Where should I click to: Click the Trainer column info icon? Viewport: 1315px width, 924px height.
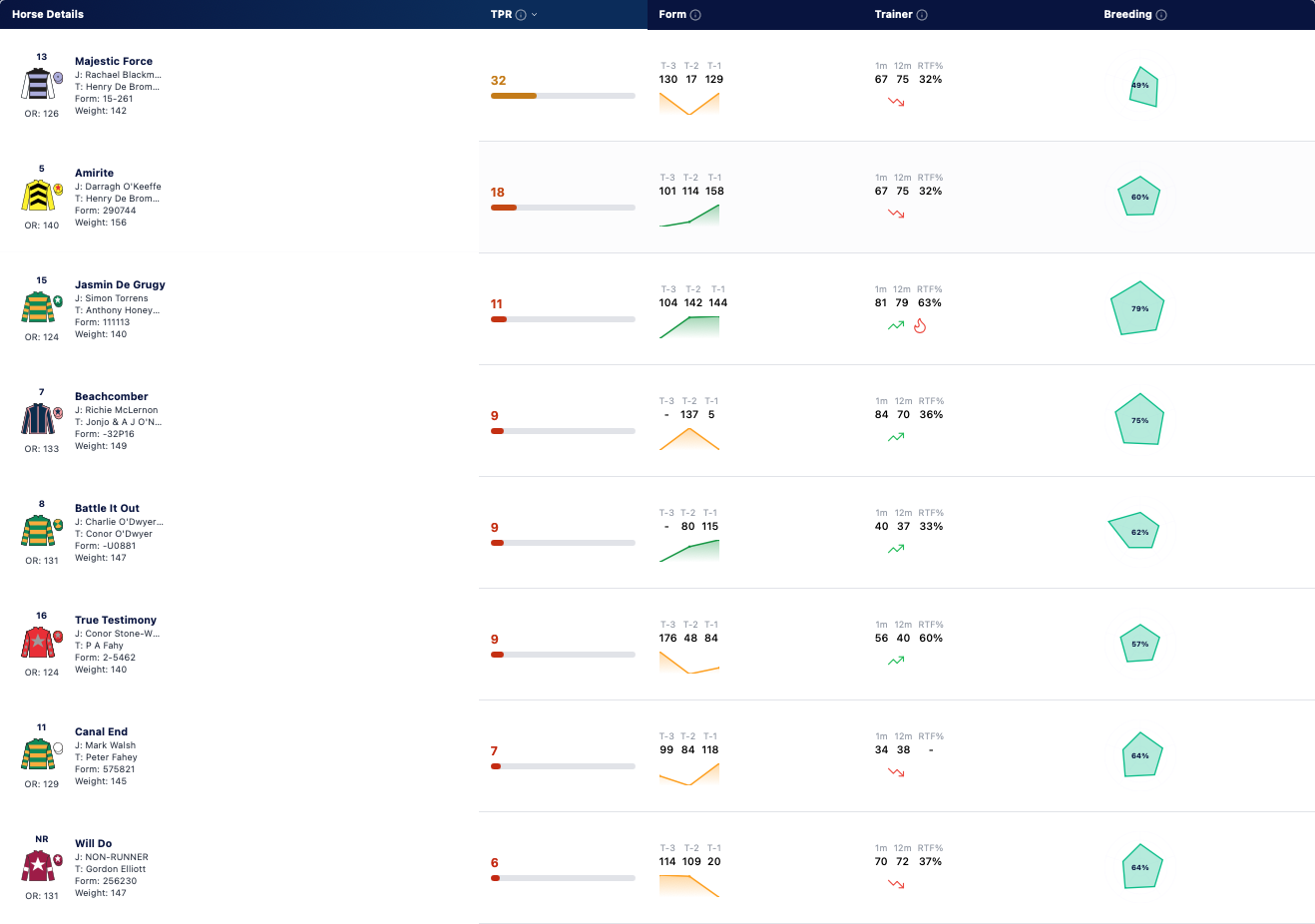coord(922,15)
